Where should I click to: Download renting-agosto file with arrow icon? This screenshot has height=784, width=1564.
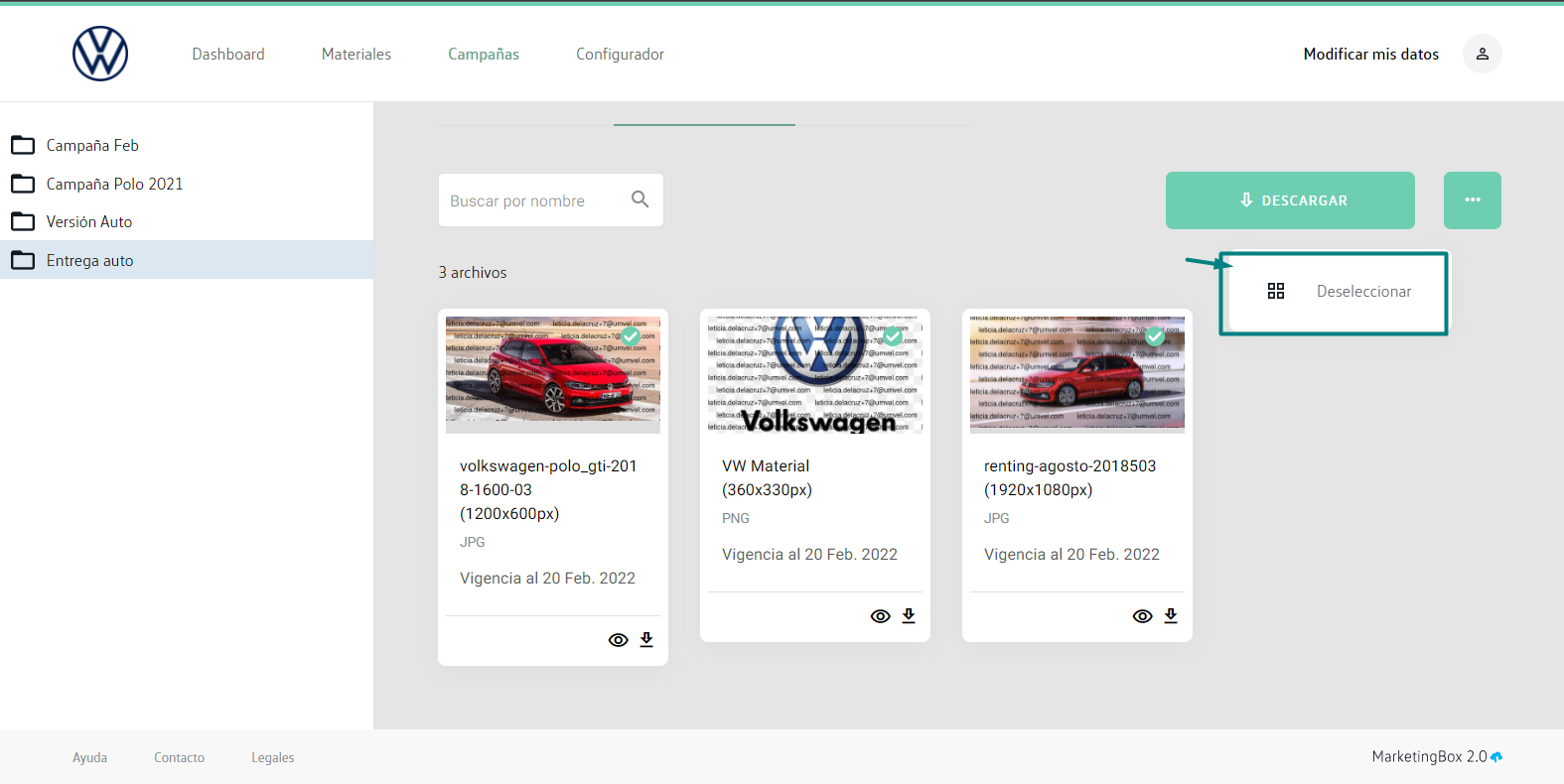1171,616
